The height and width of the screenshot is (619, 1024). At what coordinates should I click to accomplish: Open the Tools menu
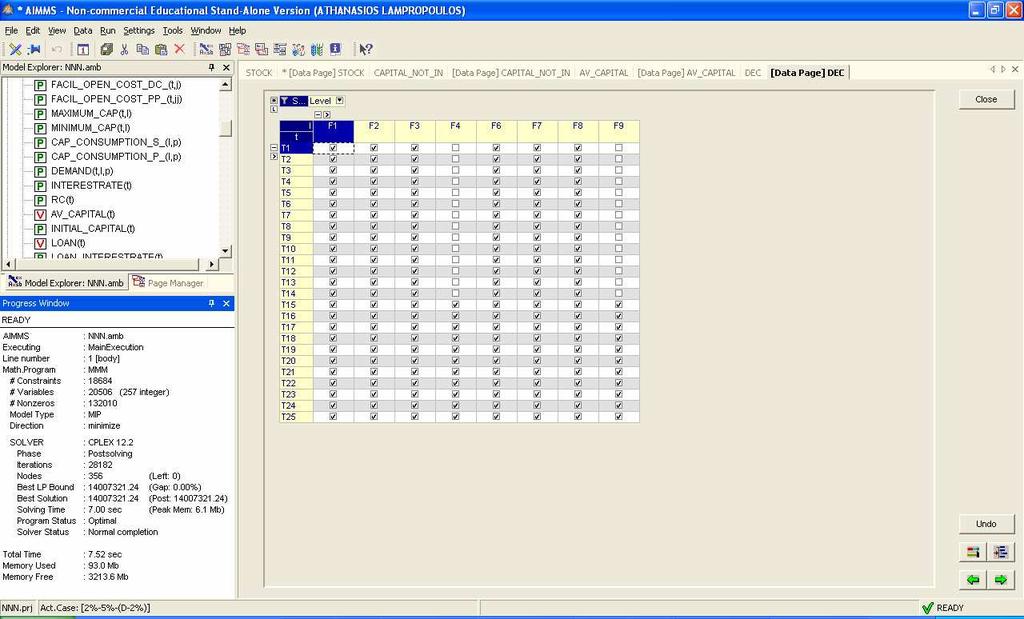click(172, 31)
